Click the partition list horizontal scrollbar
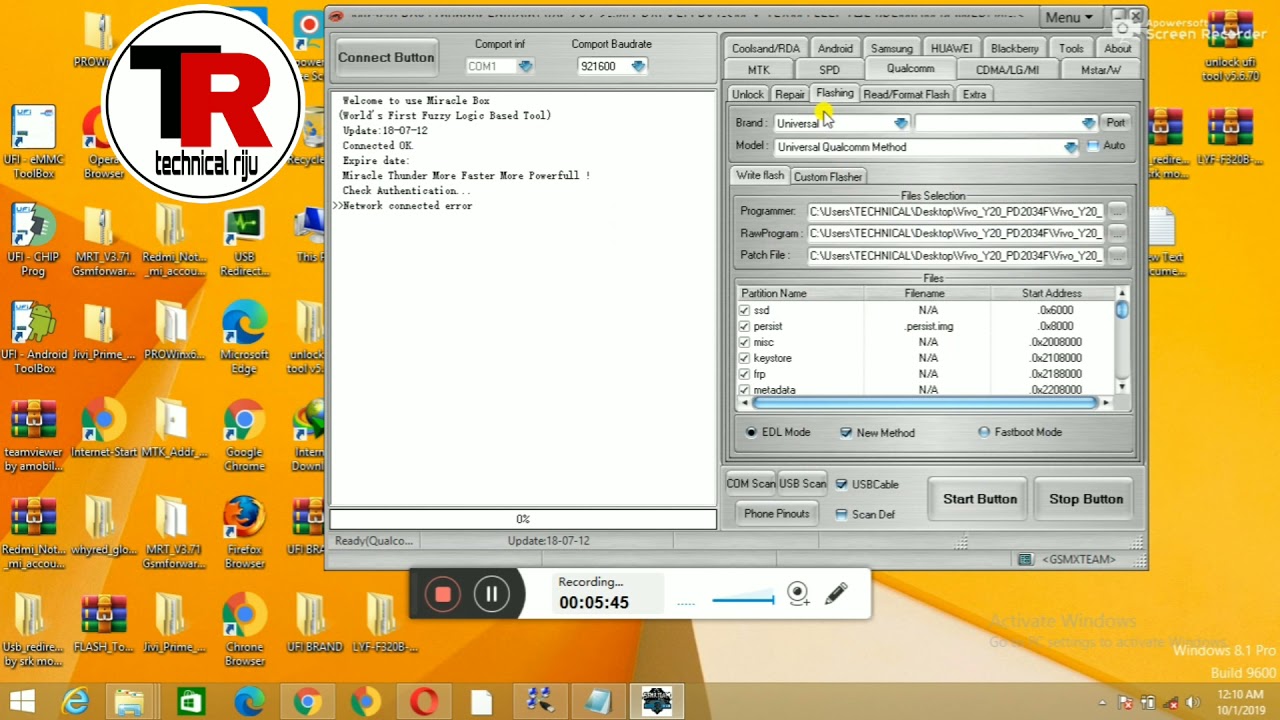This screenshot has width=1280, height=720. [x=924, y=402]
